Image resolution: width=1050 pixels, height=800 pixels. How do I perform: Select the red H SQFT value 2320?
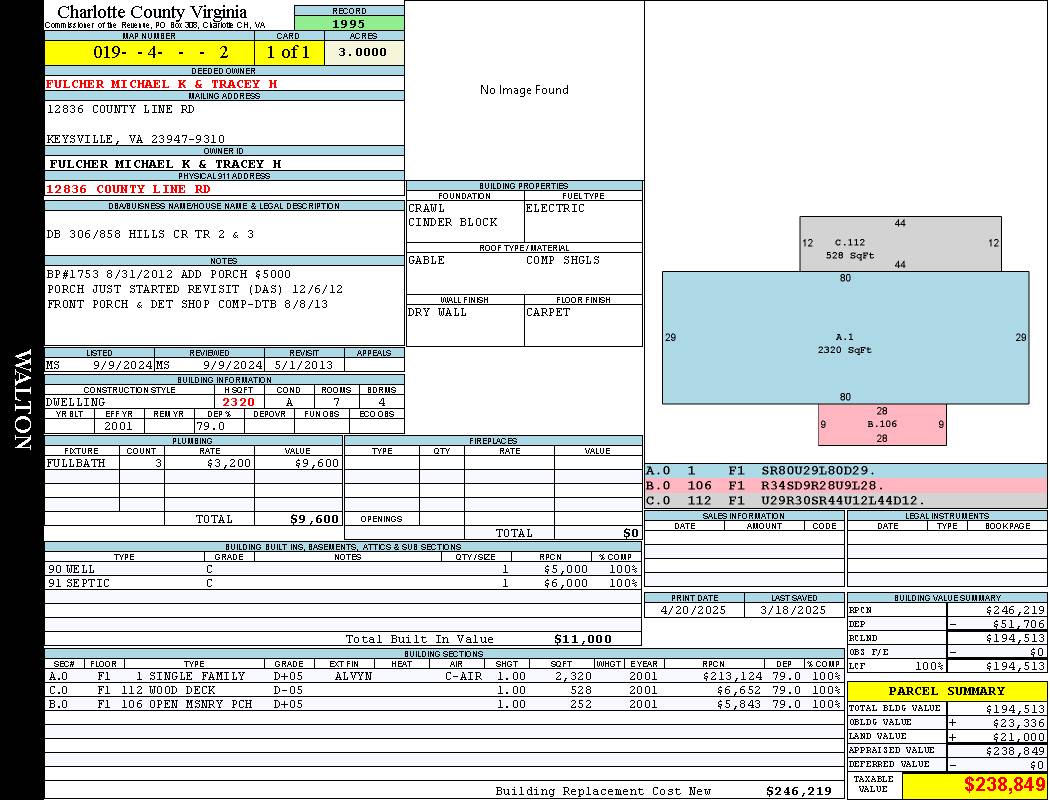tap(238, 402)
